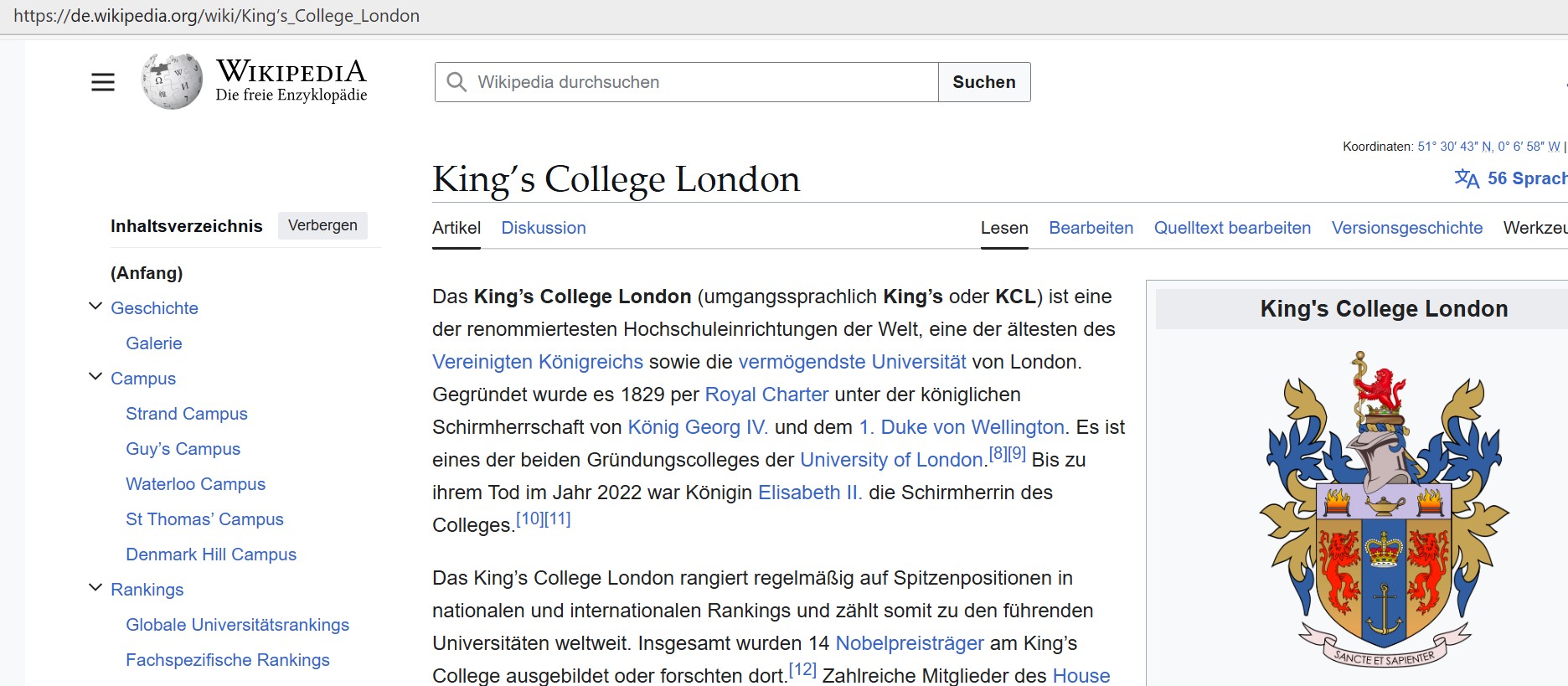Image resolution: width=1568 pixels, height=686 pixels.
Task: Open the Quelltext bearbeiten tab
Action: click(1232, 228)
